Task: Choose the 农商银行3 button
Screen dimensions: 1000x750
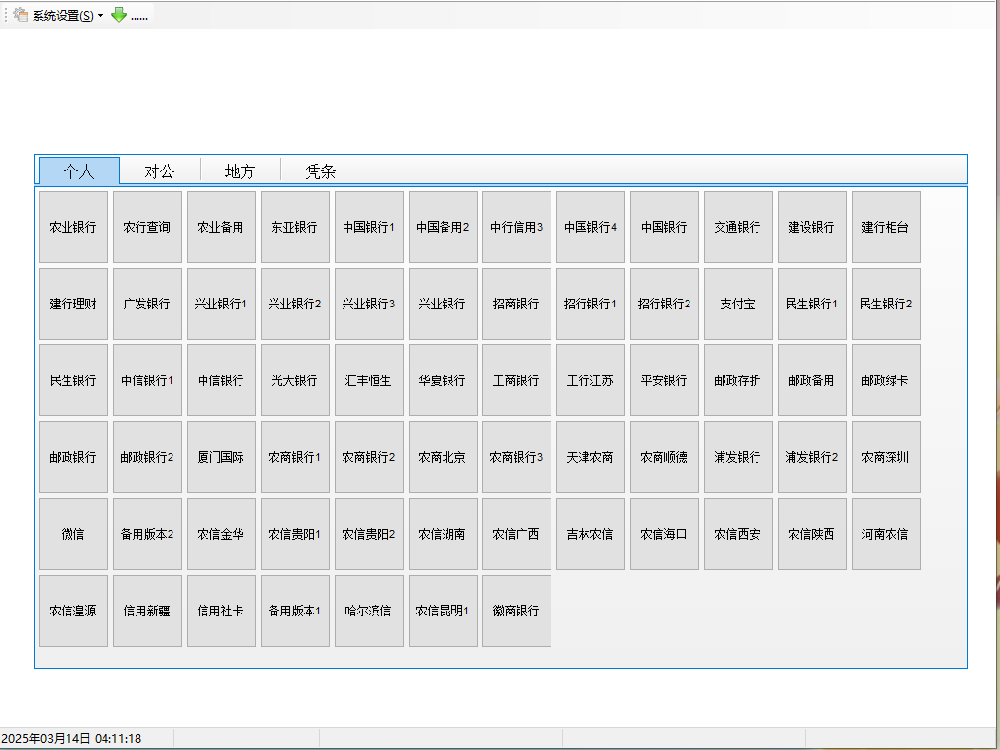Action: tap(517, 457)
